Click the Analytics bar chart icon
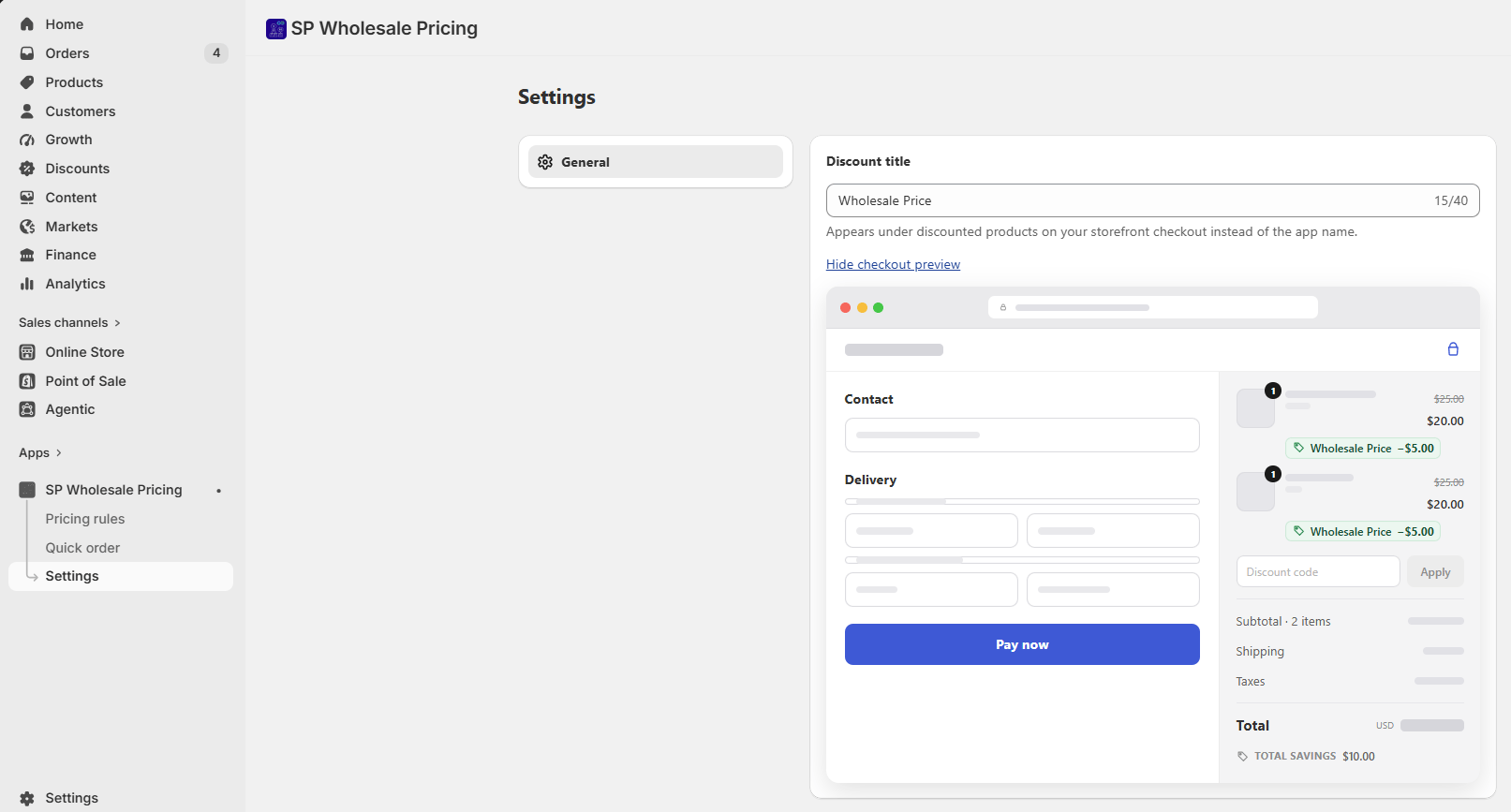The width and height of the screenshot is (1511, 812). click(x=27, y=284)
